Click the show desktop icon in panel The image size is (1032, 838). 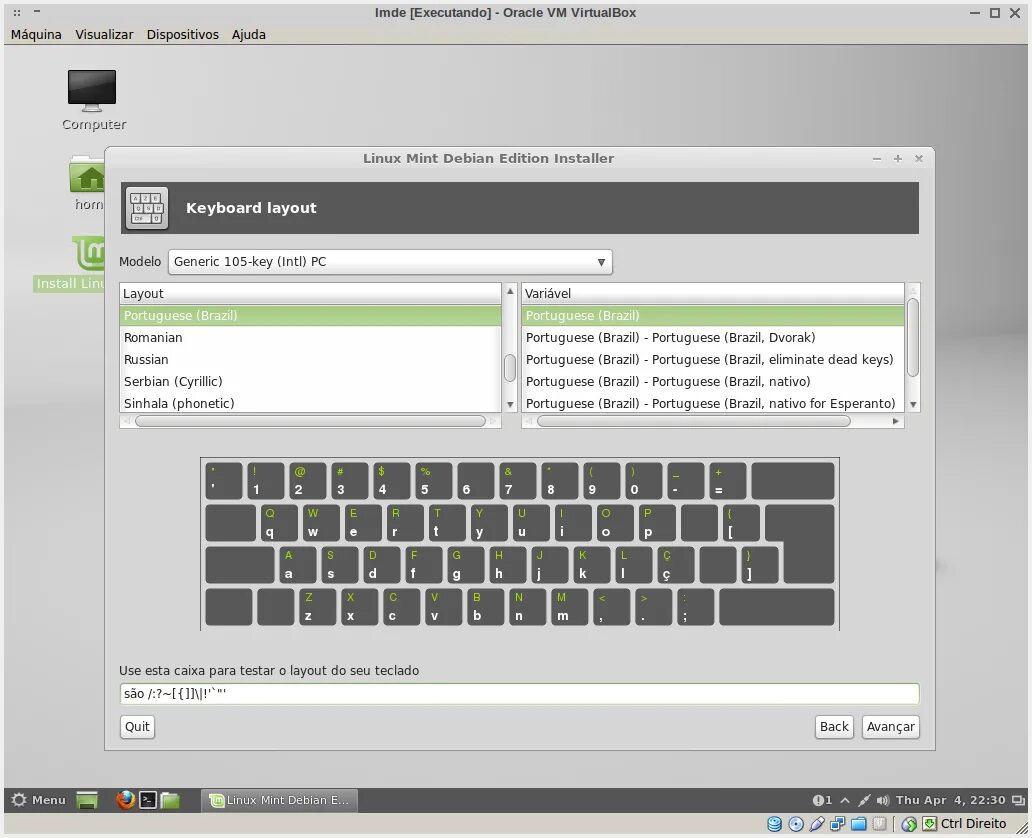coord(87,800)
